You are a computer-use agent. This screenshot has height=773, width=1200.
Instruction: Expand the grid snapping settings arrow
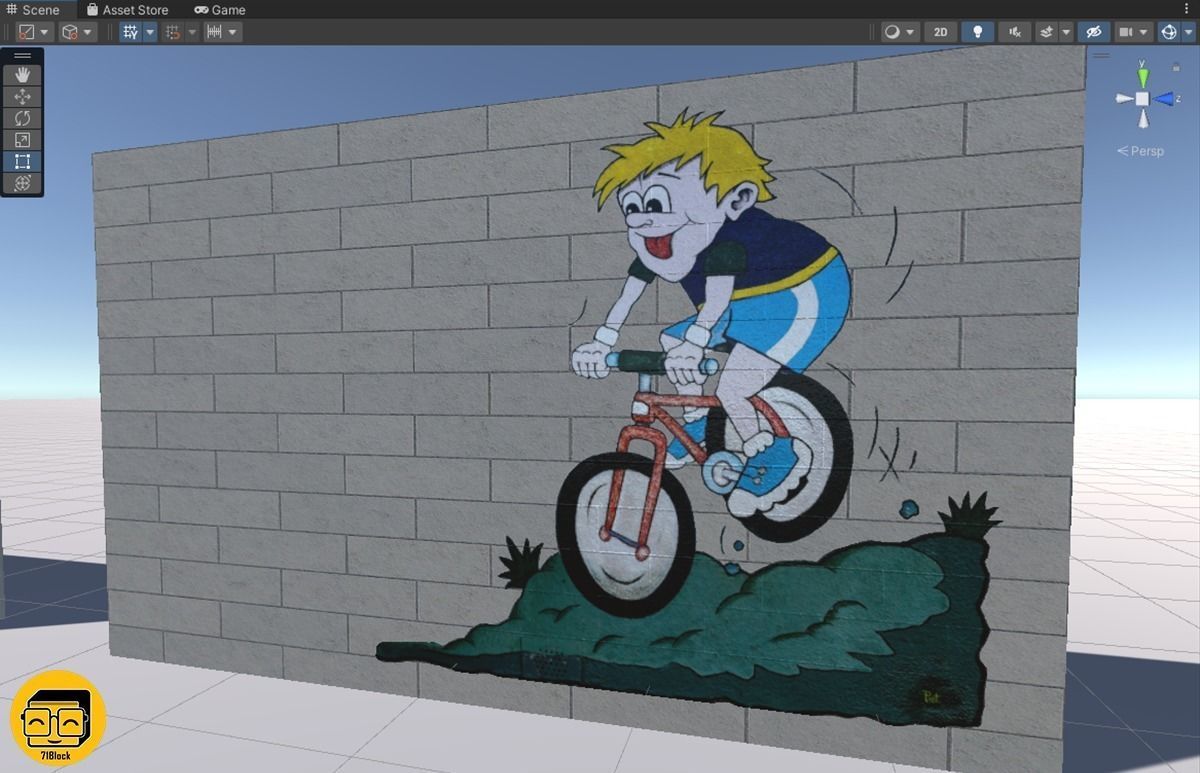193,32
